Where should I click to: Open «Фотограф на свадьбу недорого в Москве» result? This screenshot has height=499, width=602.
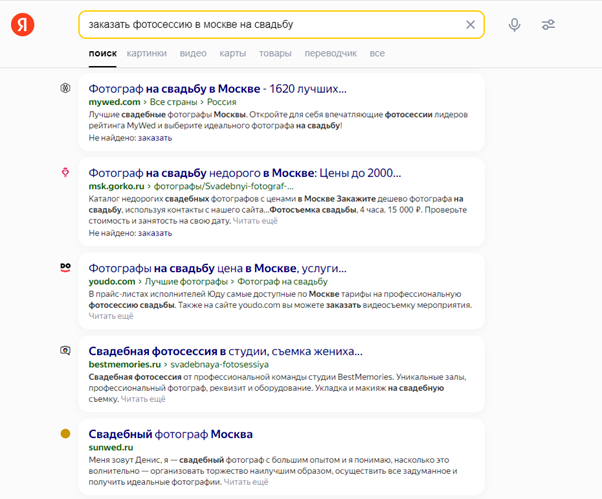click(245, 173)
